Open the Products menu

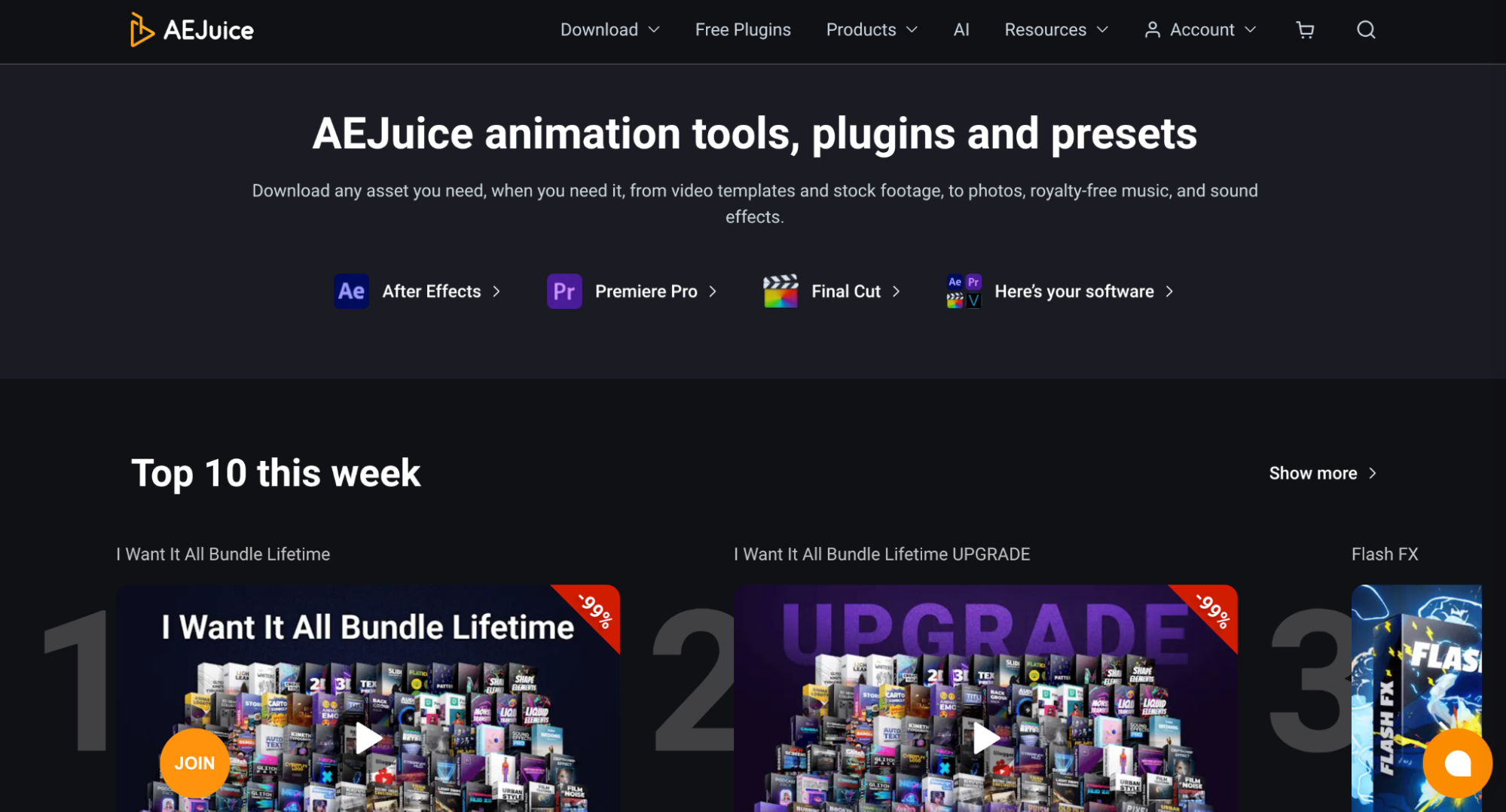pos(872,29)
